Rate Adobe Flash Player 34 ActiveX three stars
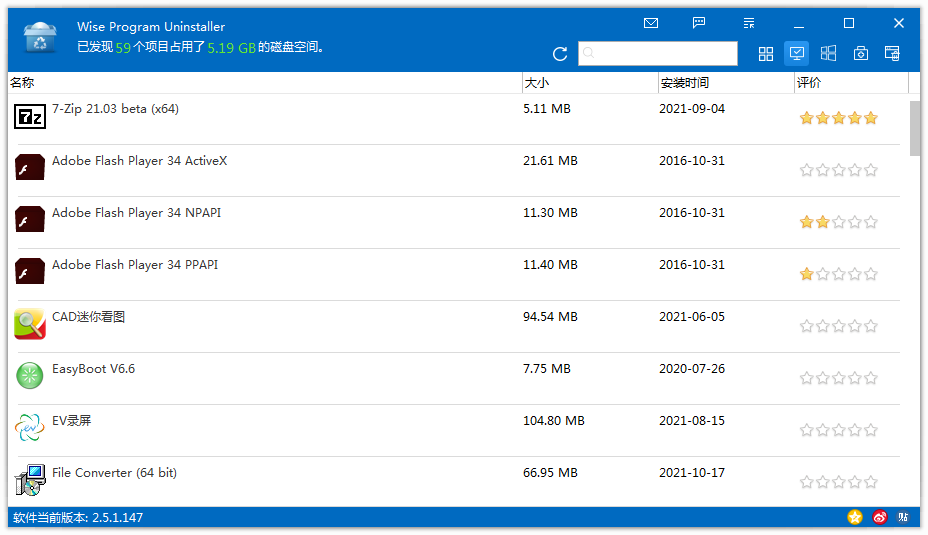The image size is (928, 535). pos(839,170)
